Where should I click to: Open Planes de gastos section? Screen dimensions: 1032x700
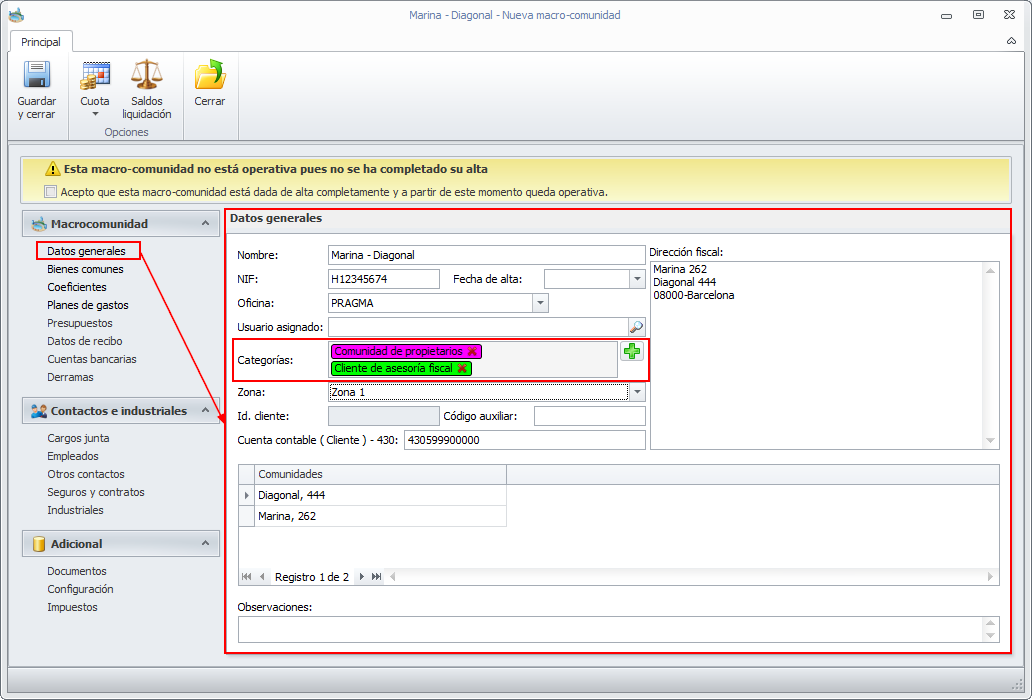point(88,305)
